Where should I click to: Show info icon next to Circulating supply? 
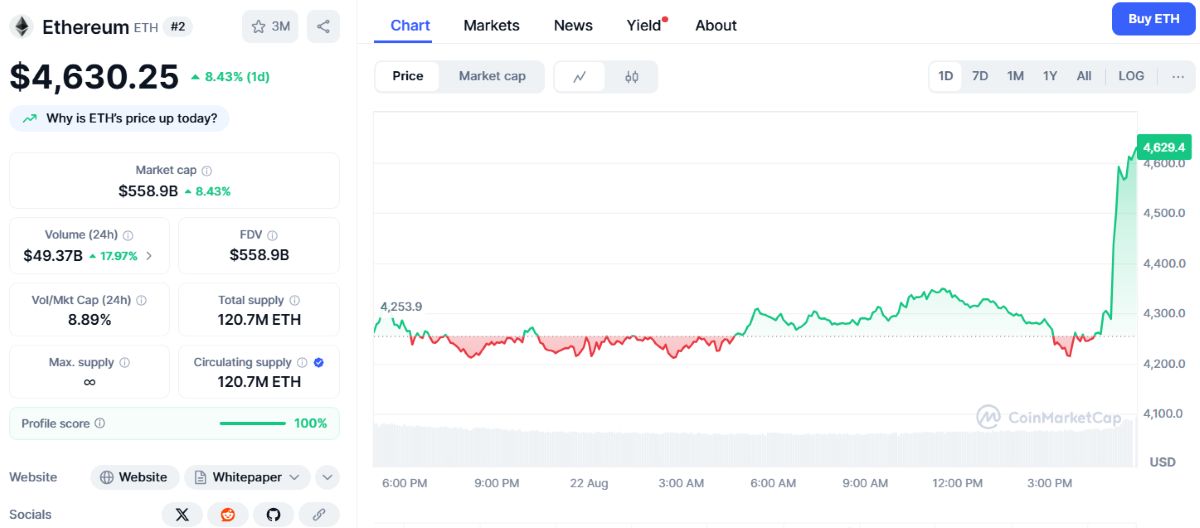(x=302, y=362)
